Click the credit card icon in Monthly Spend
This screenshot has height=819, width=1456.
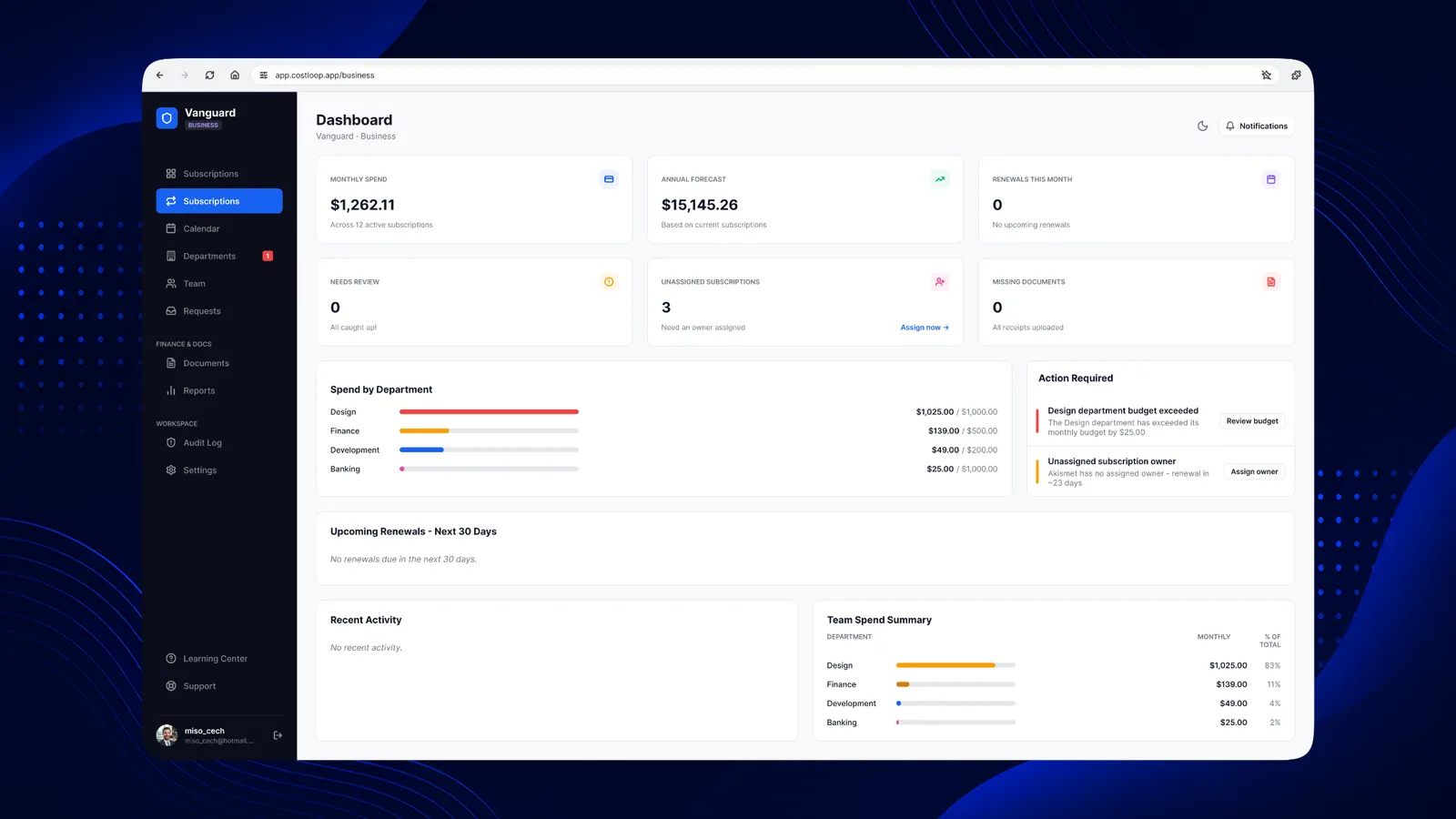(x=609, y=179)
